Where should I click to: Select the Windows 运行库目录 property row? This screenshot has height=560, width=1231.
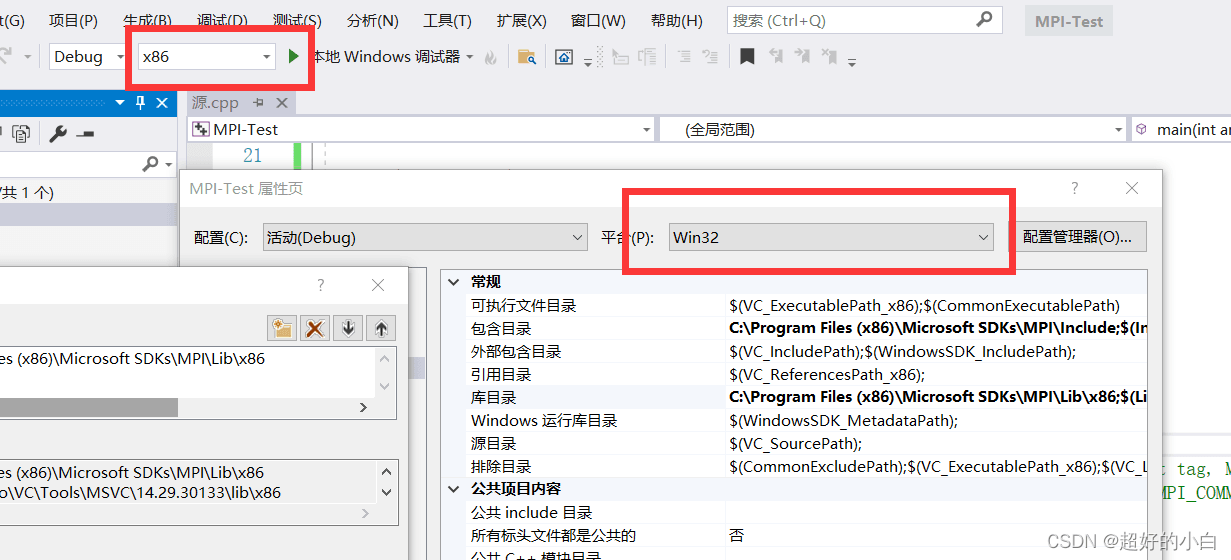coord(794,420)
